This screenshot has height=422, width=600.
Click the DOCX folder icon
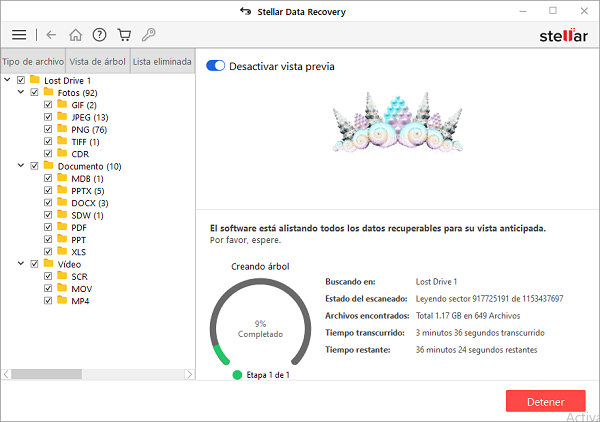pyautogui.click(x=62, y=202)
